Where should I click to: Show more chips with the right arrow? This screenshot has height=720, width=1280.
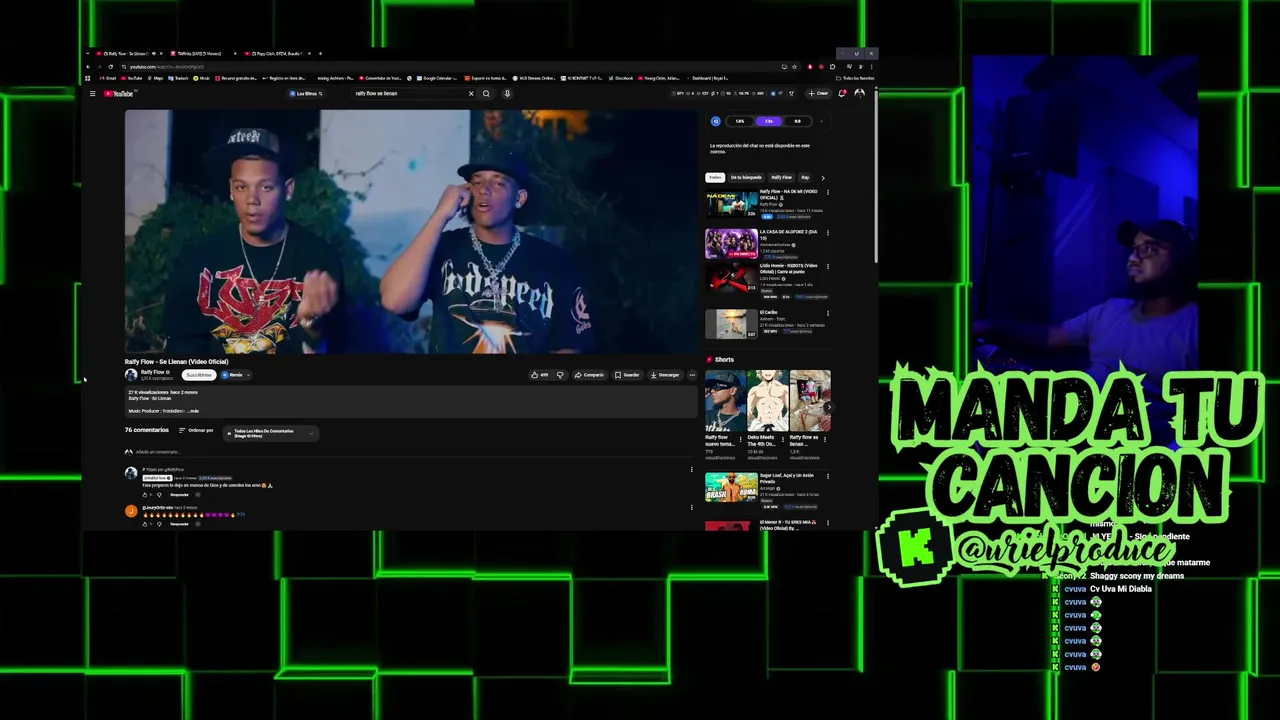pos(823,178)
